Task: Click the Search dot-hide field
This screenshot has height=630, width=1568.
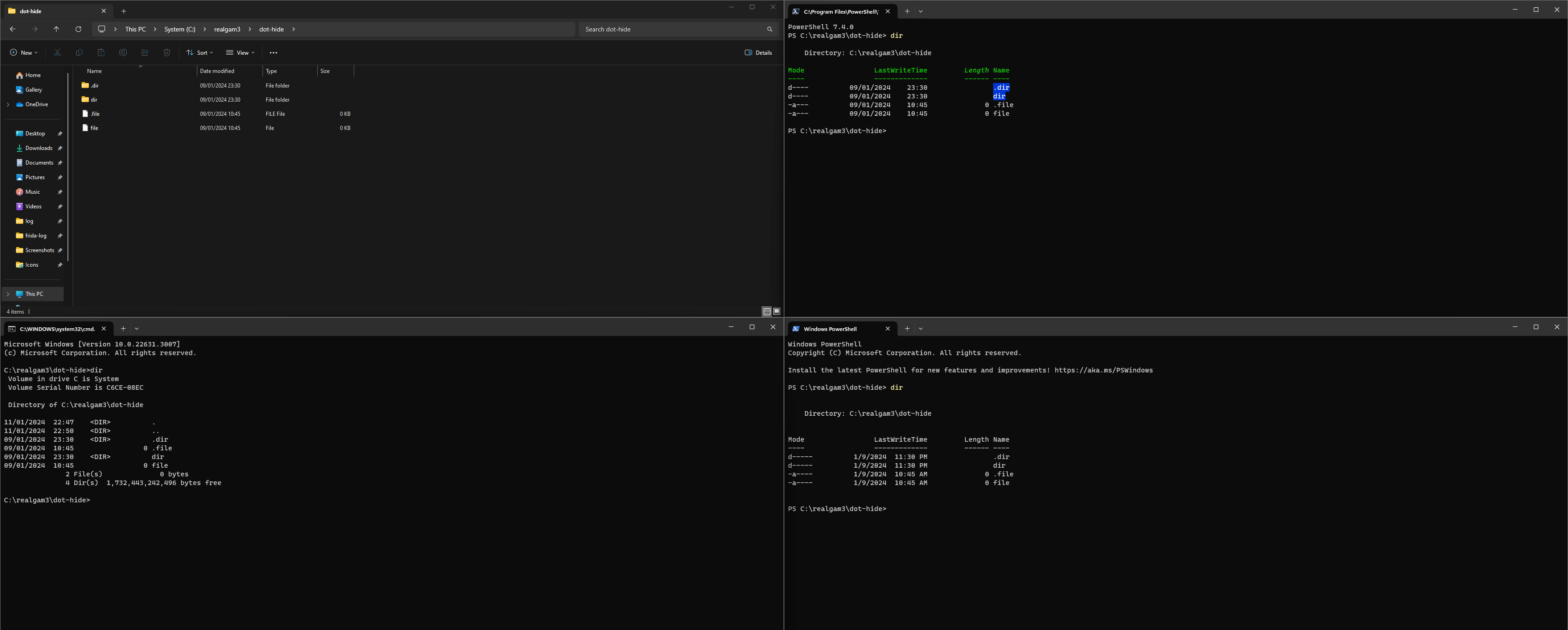Action: pyautogui.click(x=678, y=29)
